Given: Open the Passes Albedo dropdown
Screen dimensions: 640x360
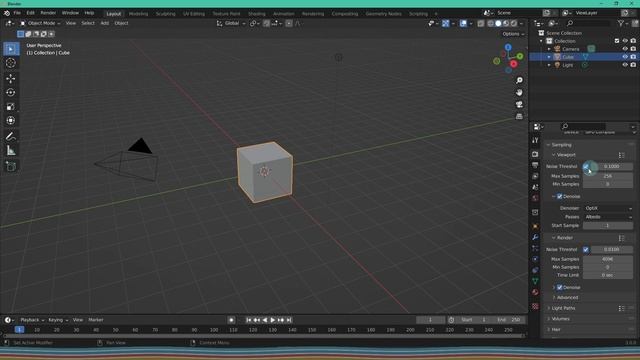Looking at the screenshot, I should point(608,217).
